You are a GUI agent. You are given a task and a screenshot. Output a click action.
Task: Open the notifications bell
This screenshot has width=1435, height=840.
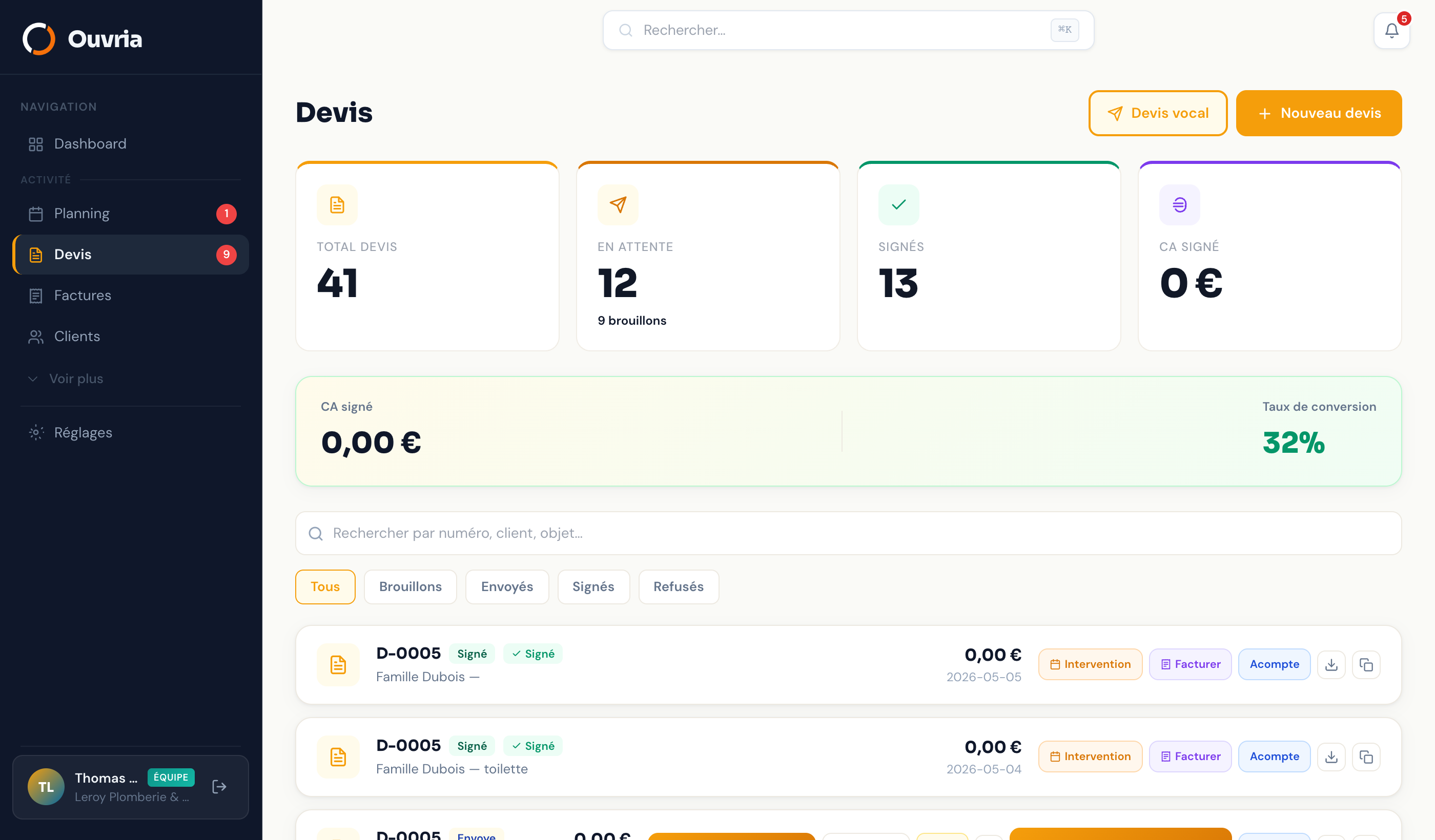[1391, 30]
